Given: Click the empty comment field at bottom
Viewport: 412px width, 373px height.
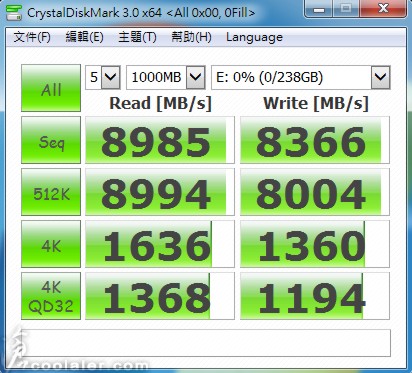Looking at the screenshot, I should click(x=206, y=343).
